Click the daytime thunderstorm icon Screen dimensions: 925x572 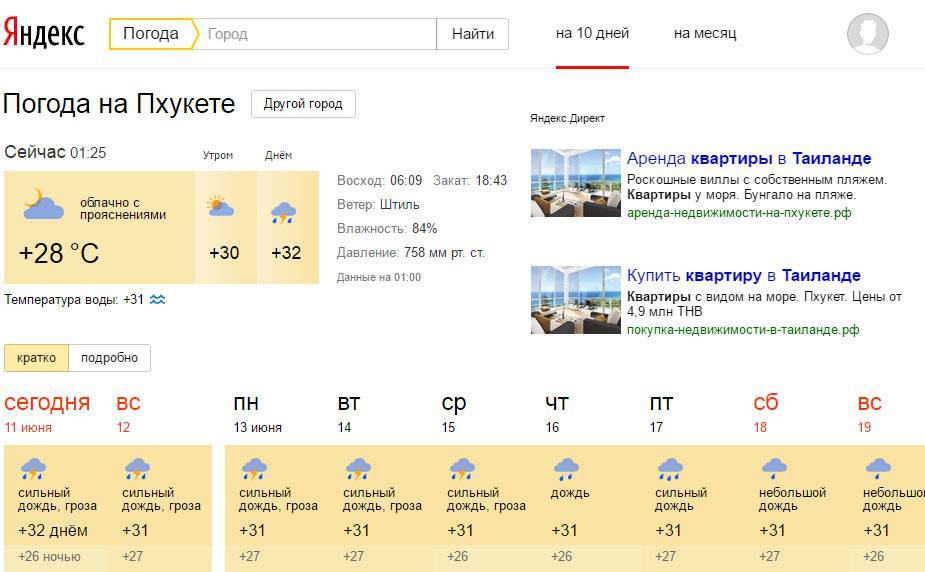[283, 212]
